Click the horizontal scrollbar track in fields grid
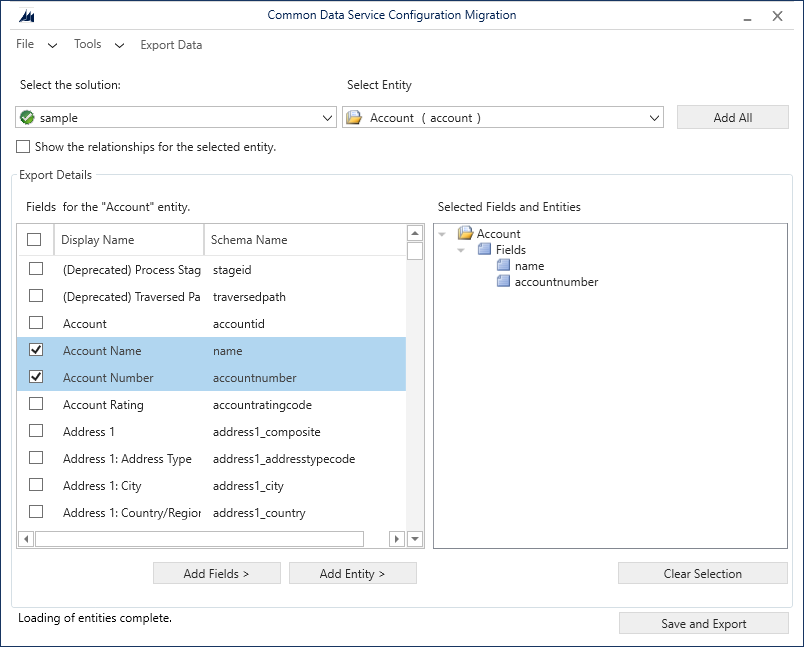 377,539
